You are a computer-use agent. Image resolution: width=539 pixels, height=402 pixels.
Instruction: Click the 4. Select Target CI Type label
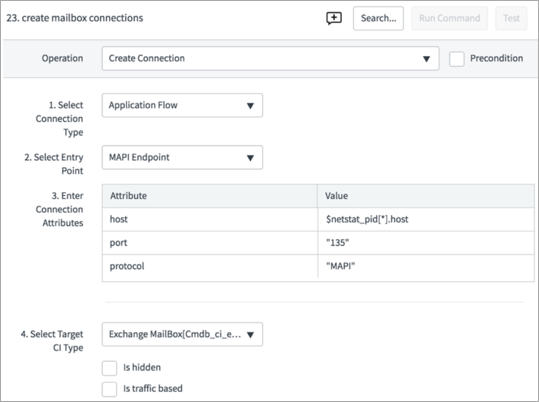point(52,341)
